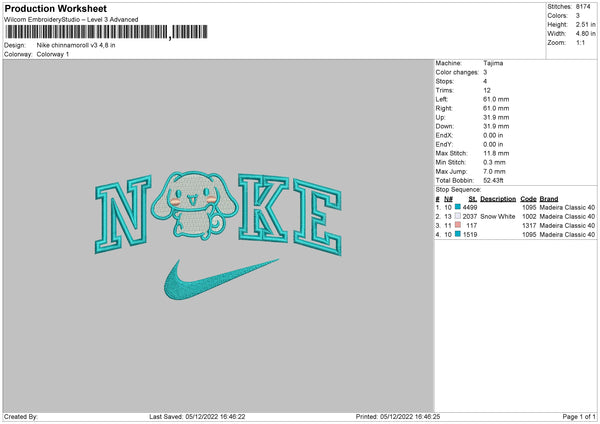The height and width of the screenshot is (424, 600).
Task: Click the Zoom value 1:1
Action: 580,43
